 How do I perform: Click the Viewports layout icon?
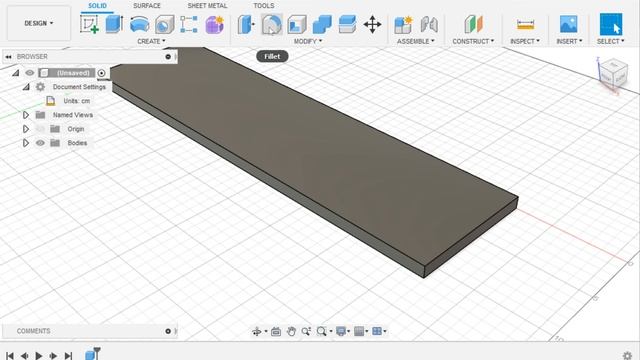coord(377,331)
